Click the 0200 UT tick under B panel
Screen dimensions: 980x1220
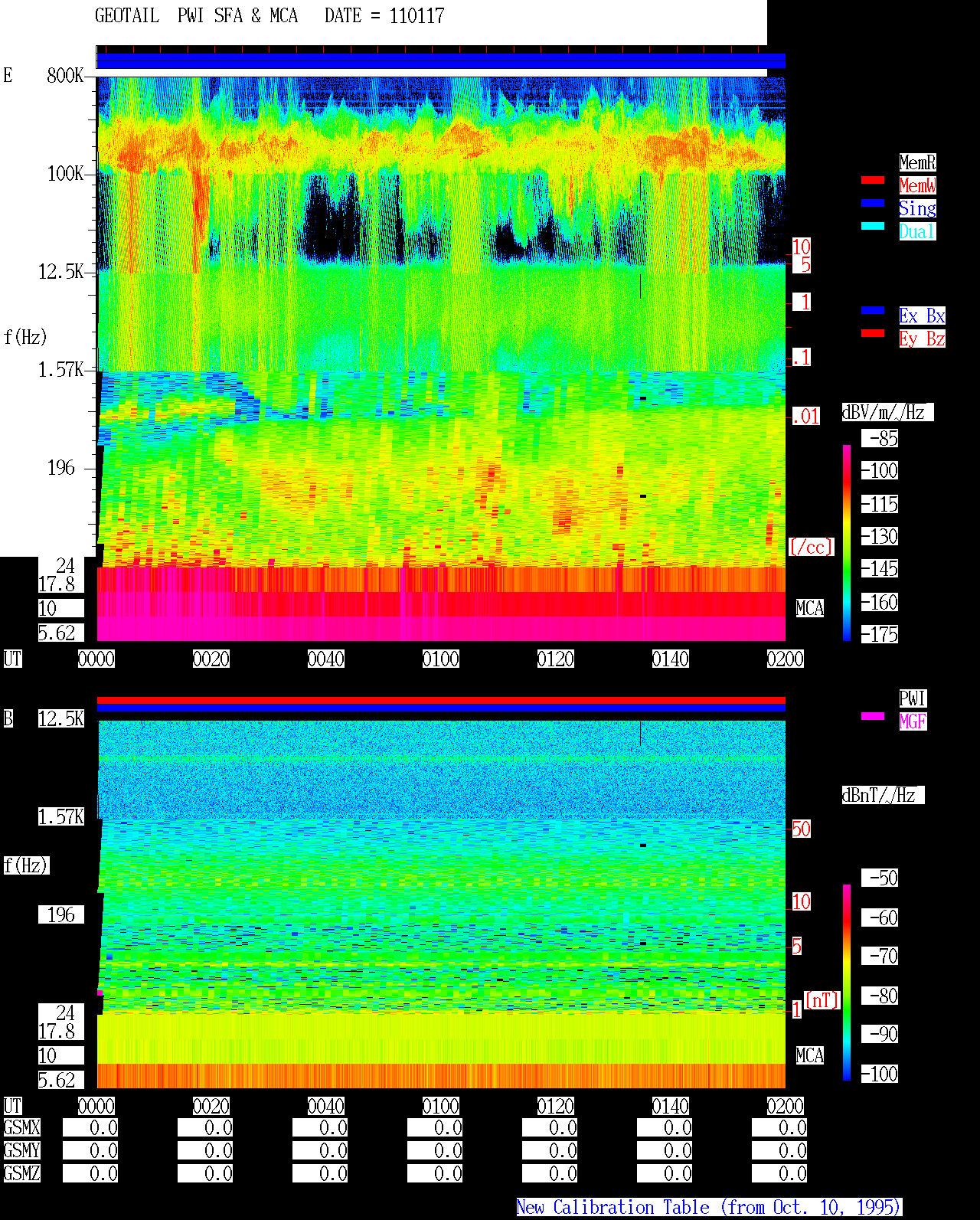[786, 1106]
